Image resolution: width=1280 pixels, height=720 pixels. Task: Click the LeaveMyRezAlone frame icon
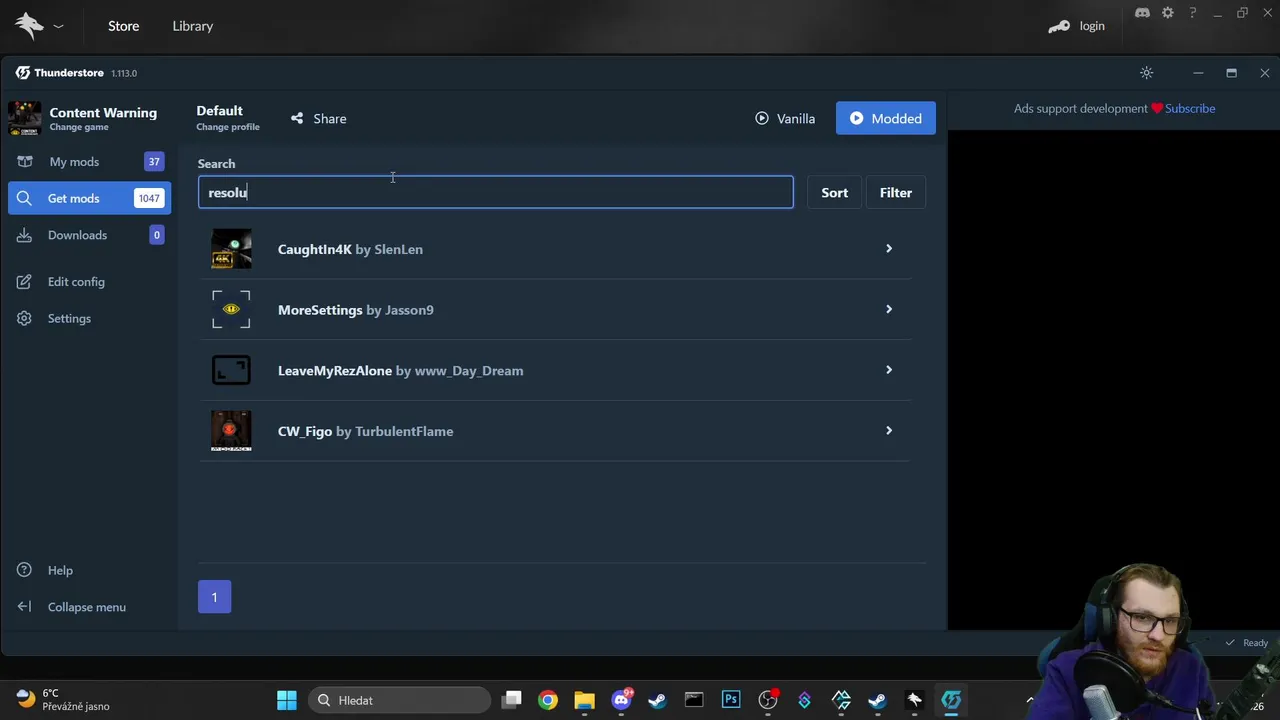click(231, 370)
